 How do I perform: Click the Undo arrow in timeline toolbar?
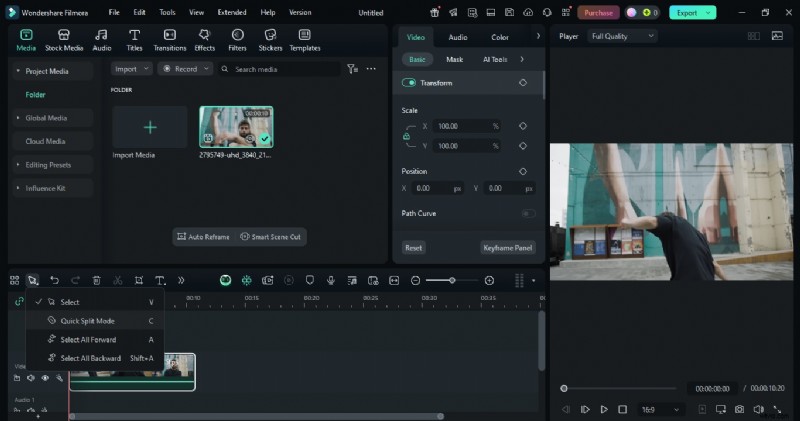[x=54, y=281]
